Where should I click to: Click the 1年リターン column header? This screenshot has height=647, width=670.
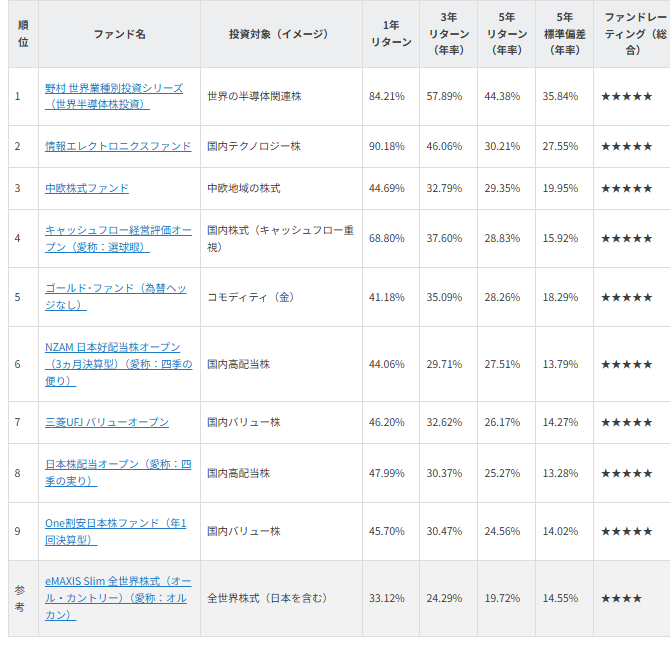click(x=391, y=34)
